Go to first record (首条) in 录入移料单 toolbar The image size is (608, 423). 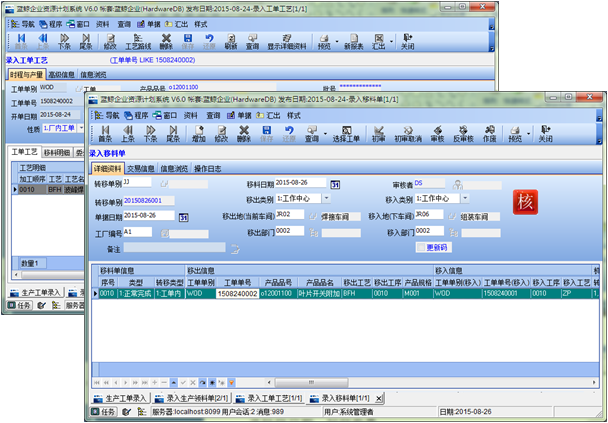coord(105,134)
